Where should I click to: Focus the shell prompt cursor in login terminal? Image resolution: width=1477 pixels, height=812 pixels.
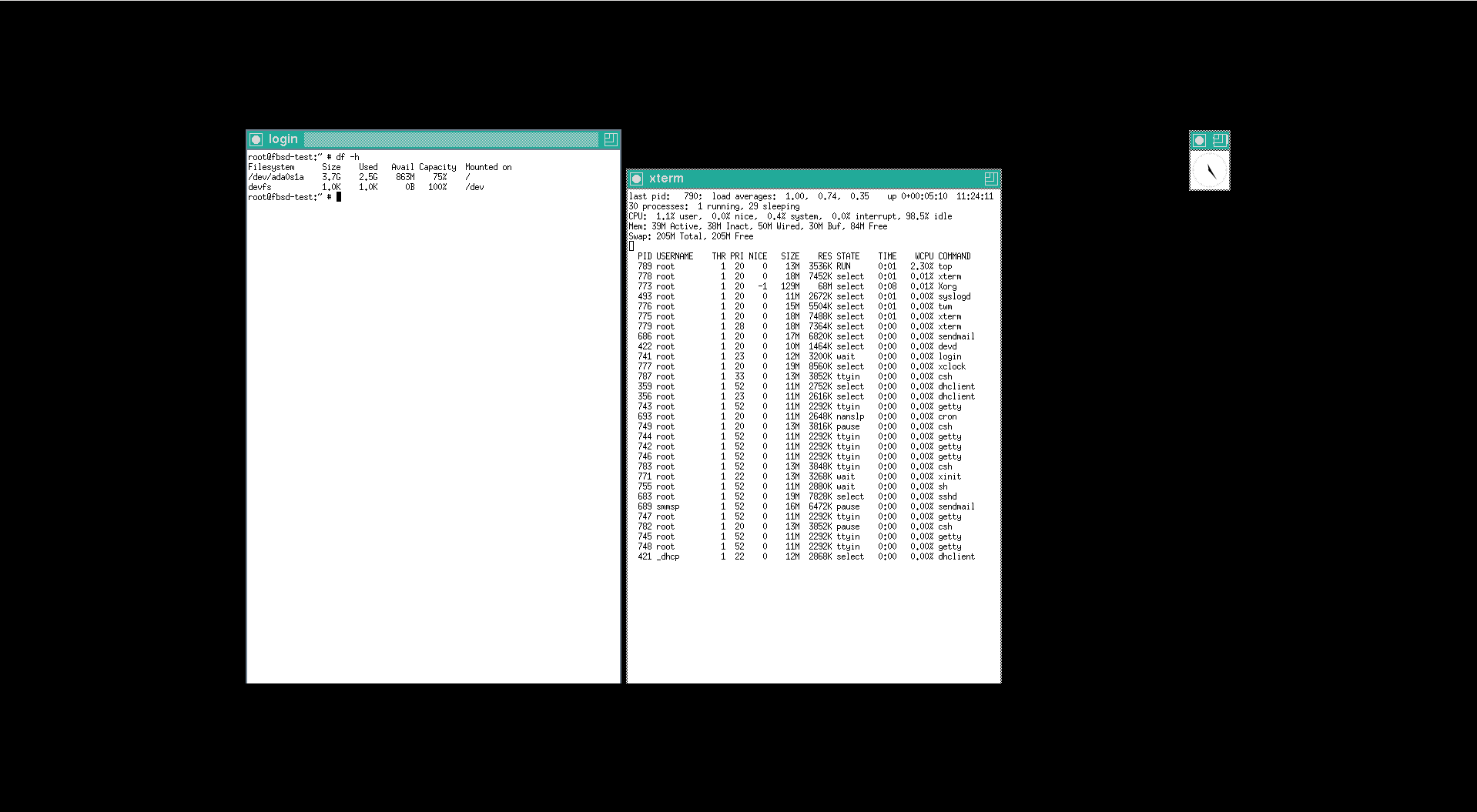(x=339, y=197)
